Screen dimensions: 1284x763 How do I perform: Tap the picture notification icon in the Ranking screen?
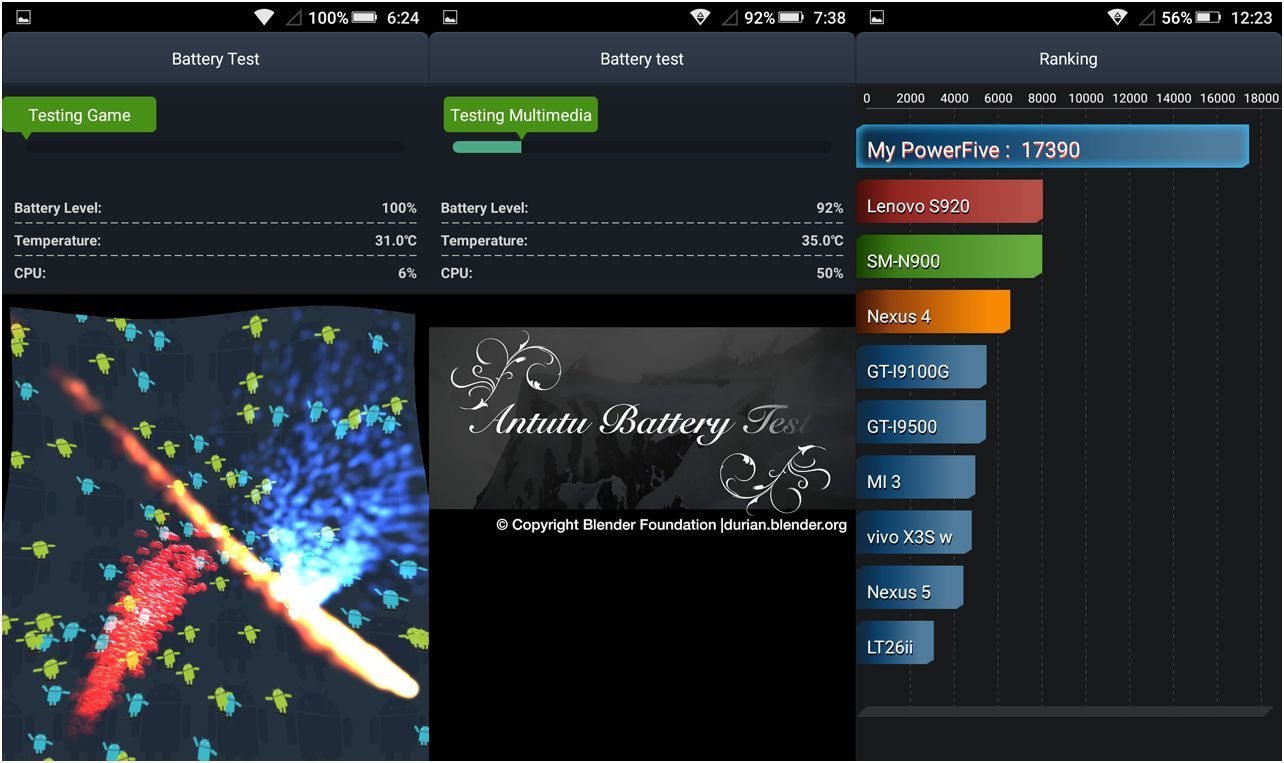click(877, 18)
